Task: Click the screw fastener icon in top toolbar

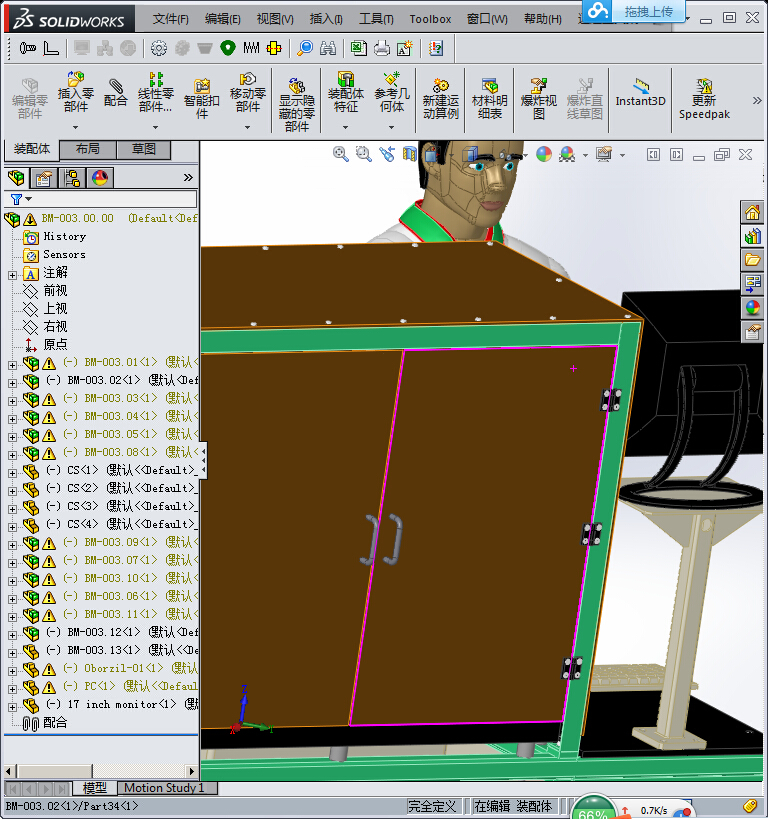Action: click(x=27, y=49)
